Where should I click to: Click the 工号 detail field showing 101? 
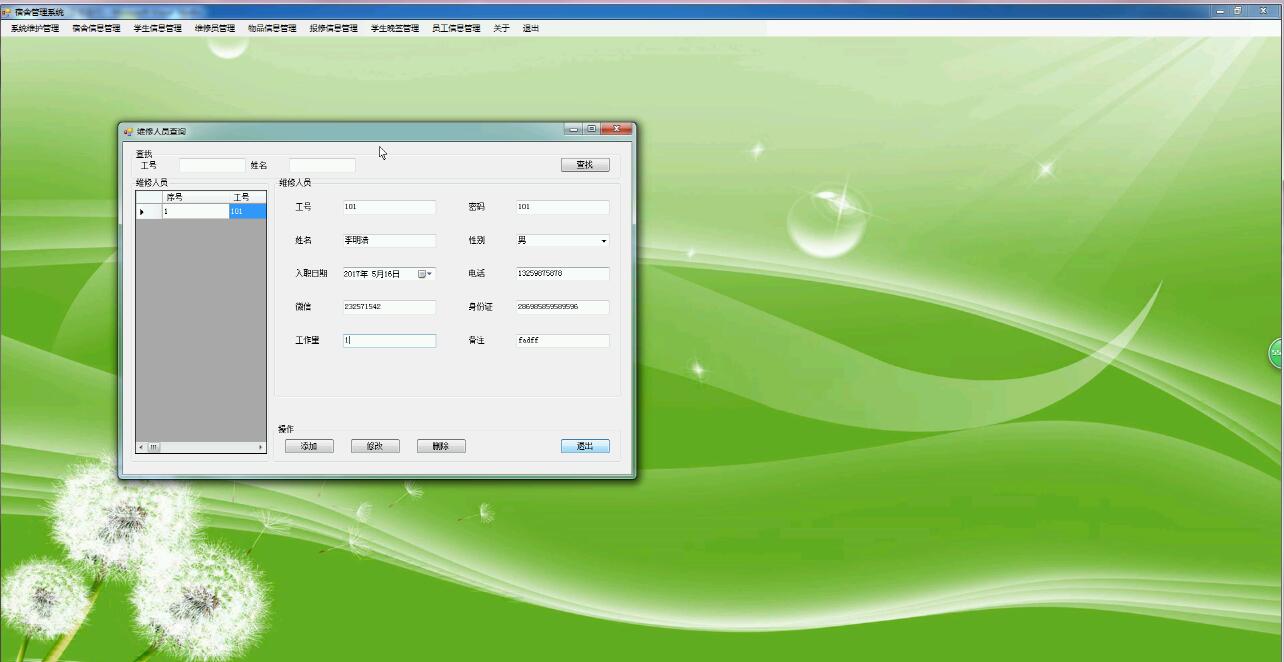coord(389,207)
